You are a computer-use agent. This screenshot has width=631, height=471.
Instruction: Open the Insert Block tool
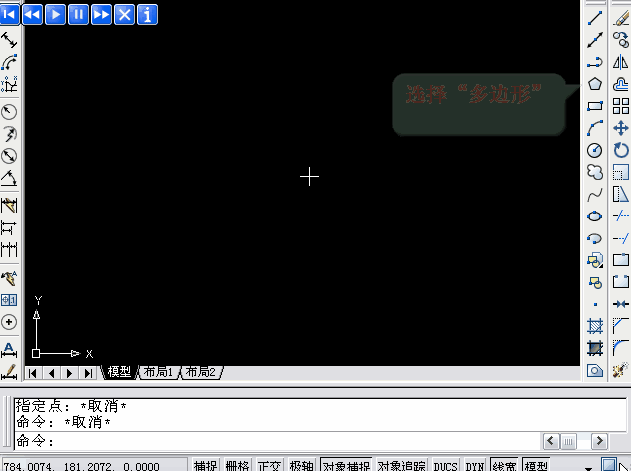tap(594, 260)
